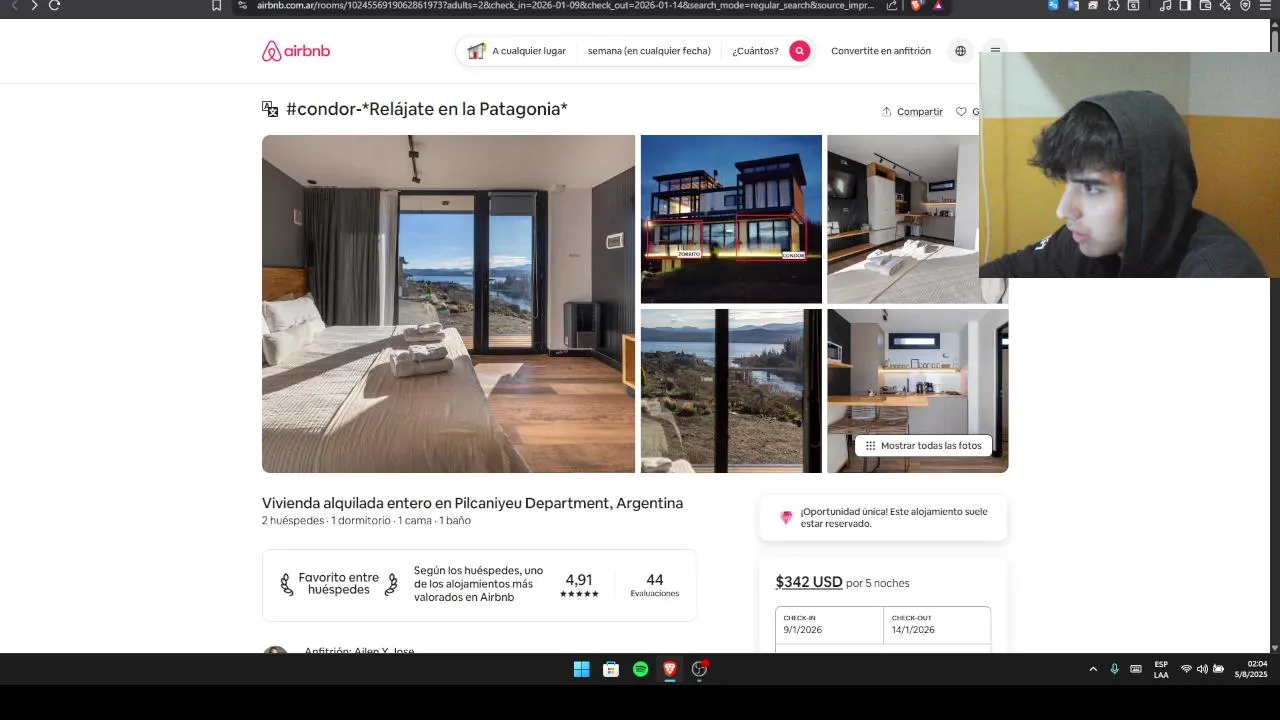
Task: Open Brave Leo AI sparkle icon
Action: point(1225,5)
